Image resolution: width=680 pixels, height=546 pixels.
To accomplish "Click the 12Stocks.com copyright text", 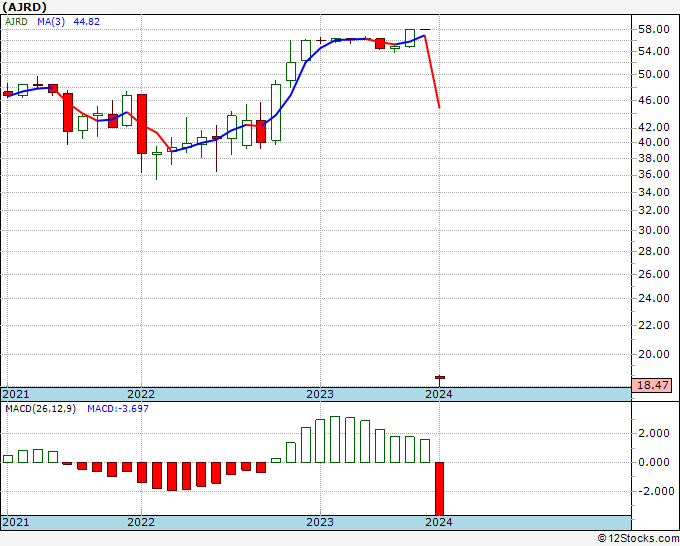I will point(638,539).
